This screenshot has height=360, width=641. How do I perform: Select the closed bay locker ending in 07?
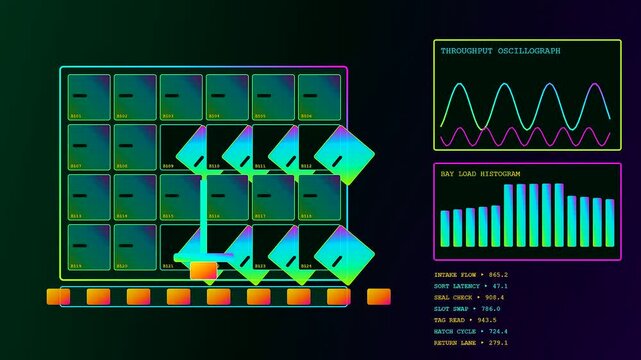89,147
